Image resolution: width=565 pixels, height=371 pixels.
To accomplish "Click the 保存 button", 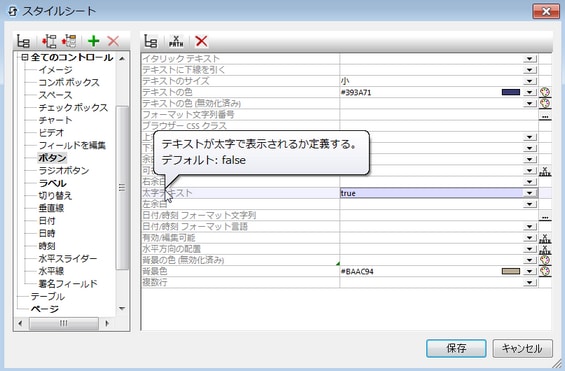I will (x=456, y=348).
